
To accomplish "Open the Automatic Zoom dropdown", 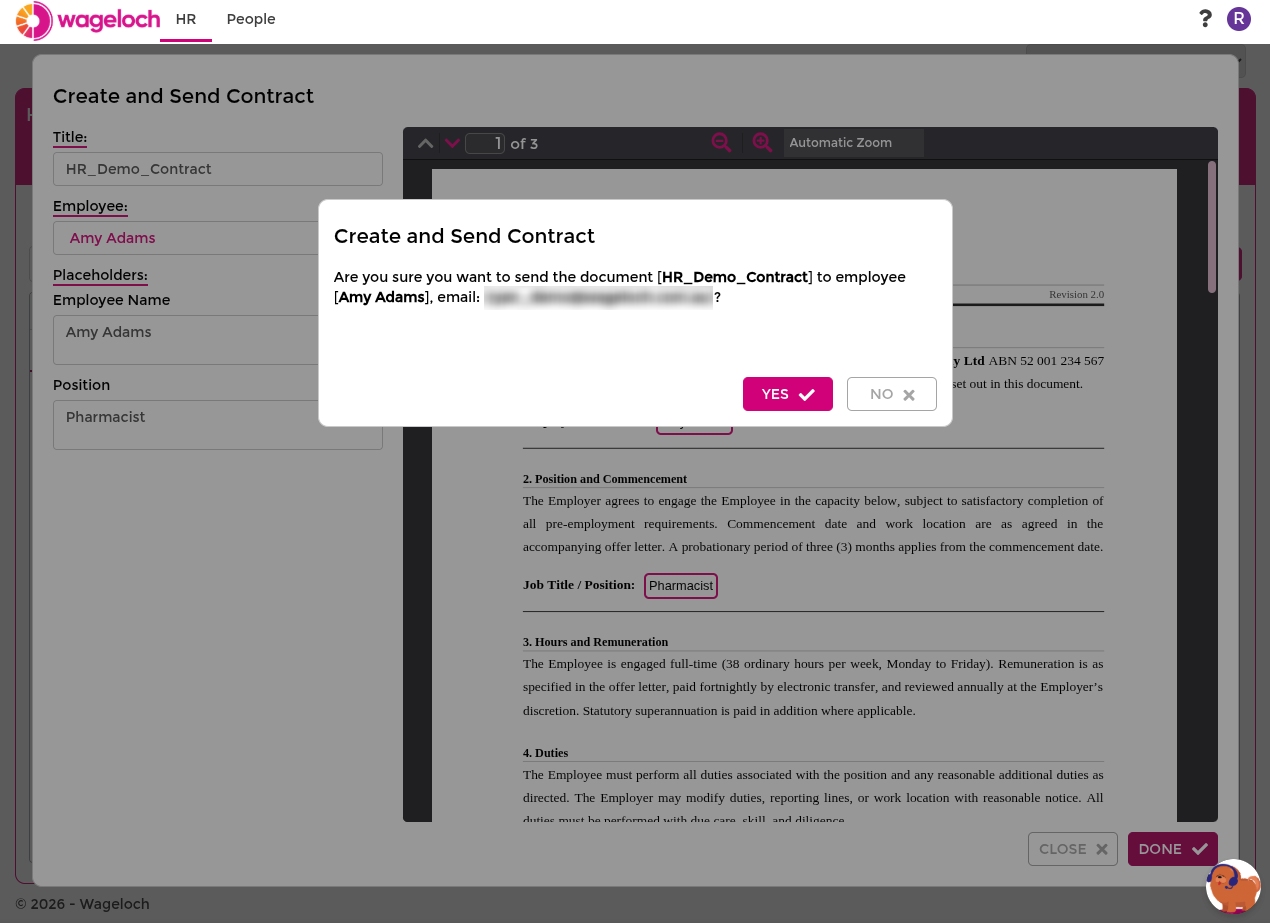I will [x=853, y=142].
